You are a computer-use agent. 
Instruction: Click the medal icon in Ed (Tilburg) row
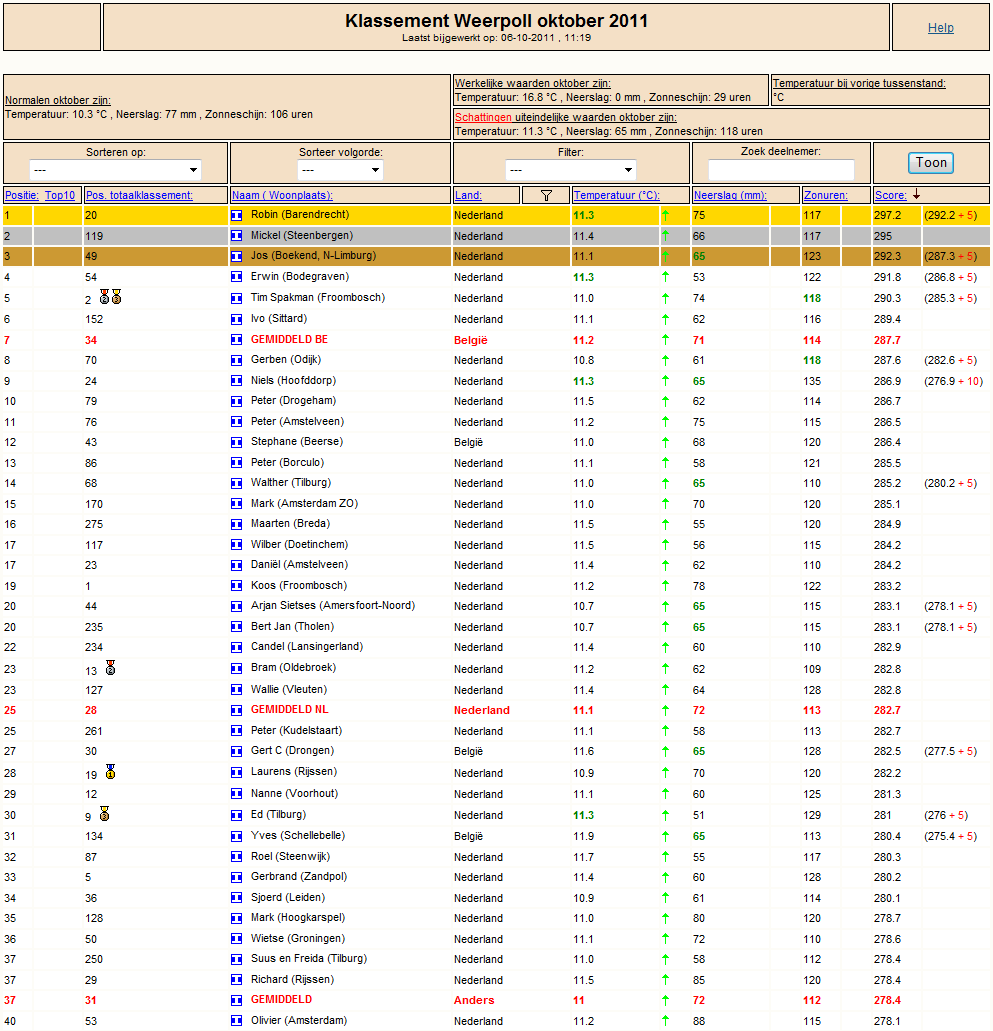point(105,813)
